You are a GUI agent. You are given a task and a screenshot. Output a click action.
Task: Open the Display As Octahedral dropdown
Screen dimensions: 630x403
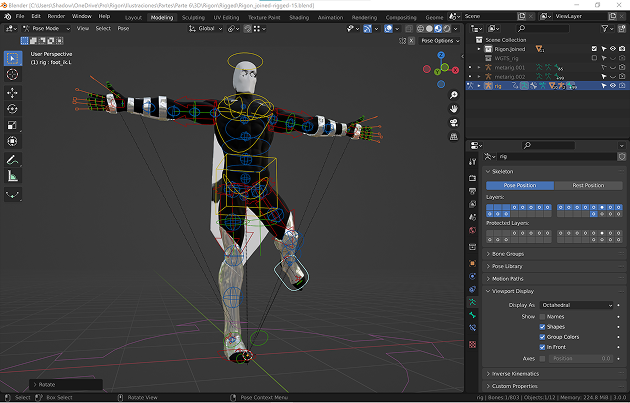[575, 305]
